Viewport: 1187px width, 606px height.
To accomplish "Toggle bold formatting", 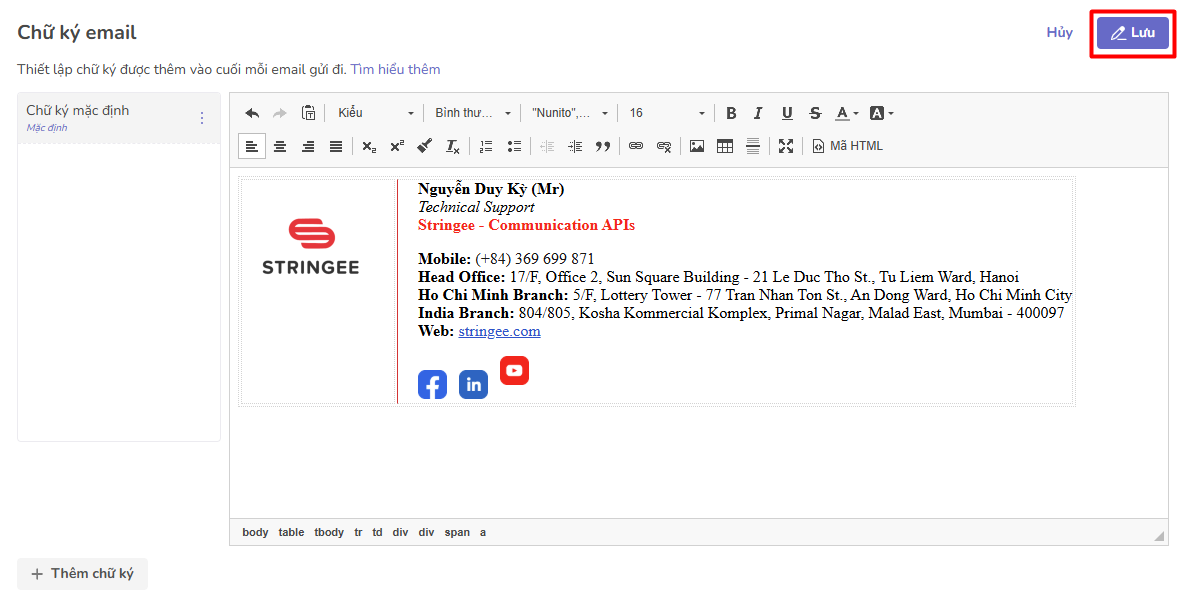I will click(x=731, y=113).
